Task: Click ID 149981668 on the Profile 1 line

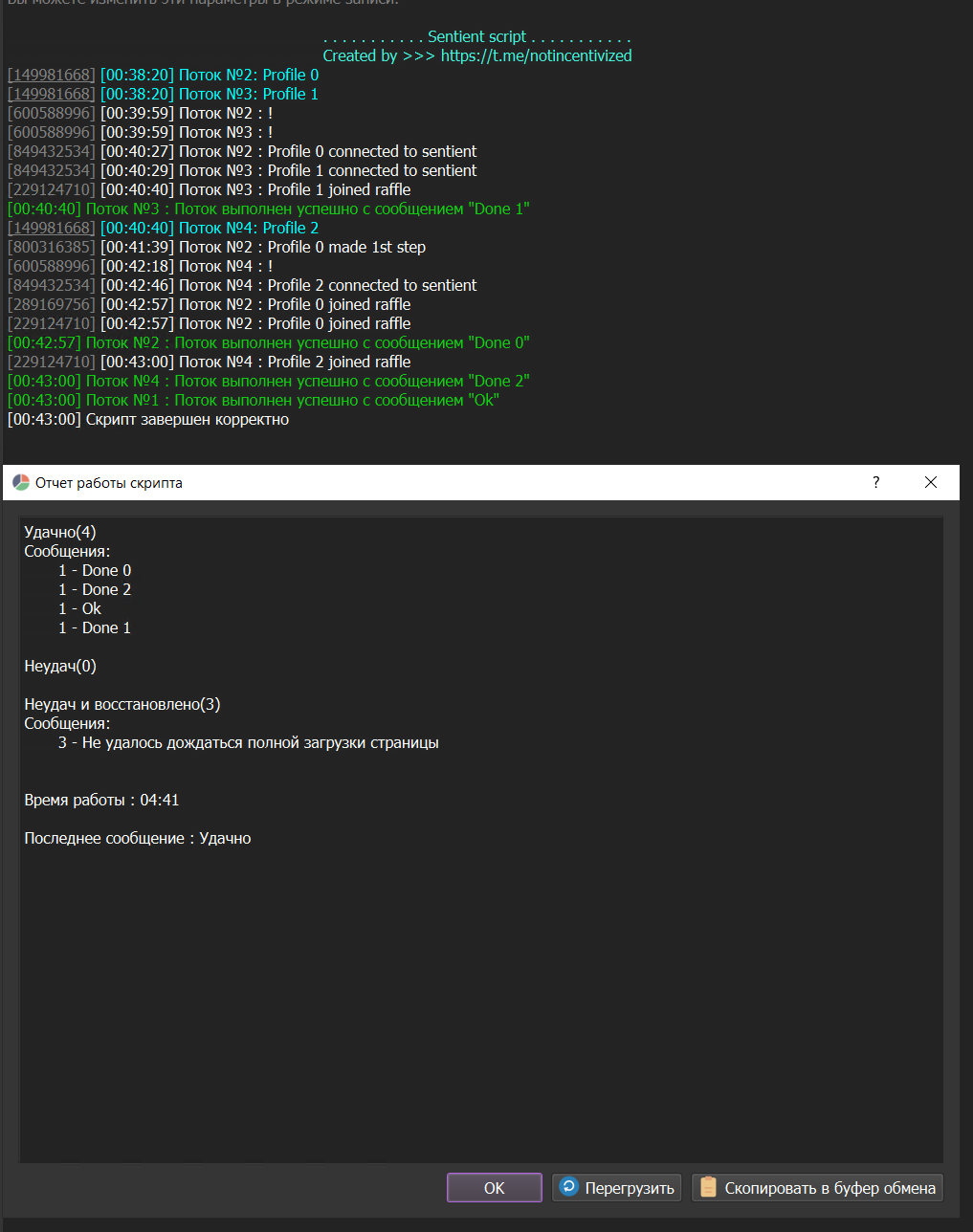Action: click(x=52, y=94)
